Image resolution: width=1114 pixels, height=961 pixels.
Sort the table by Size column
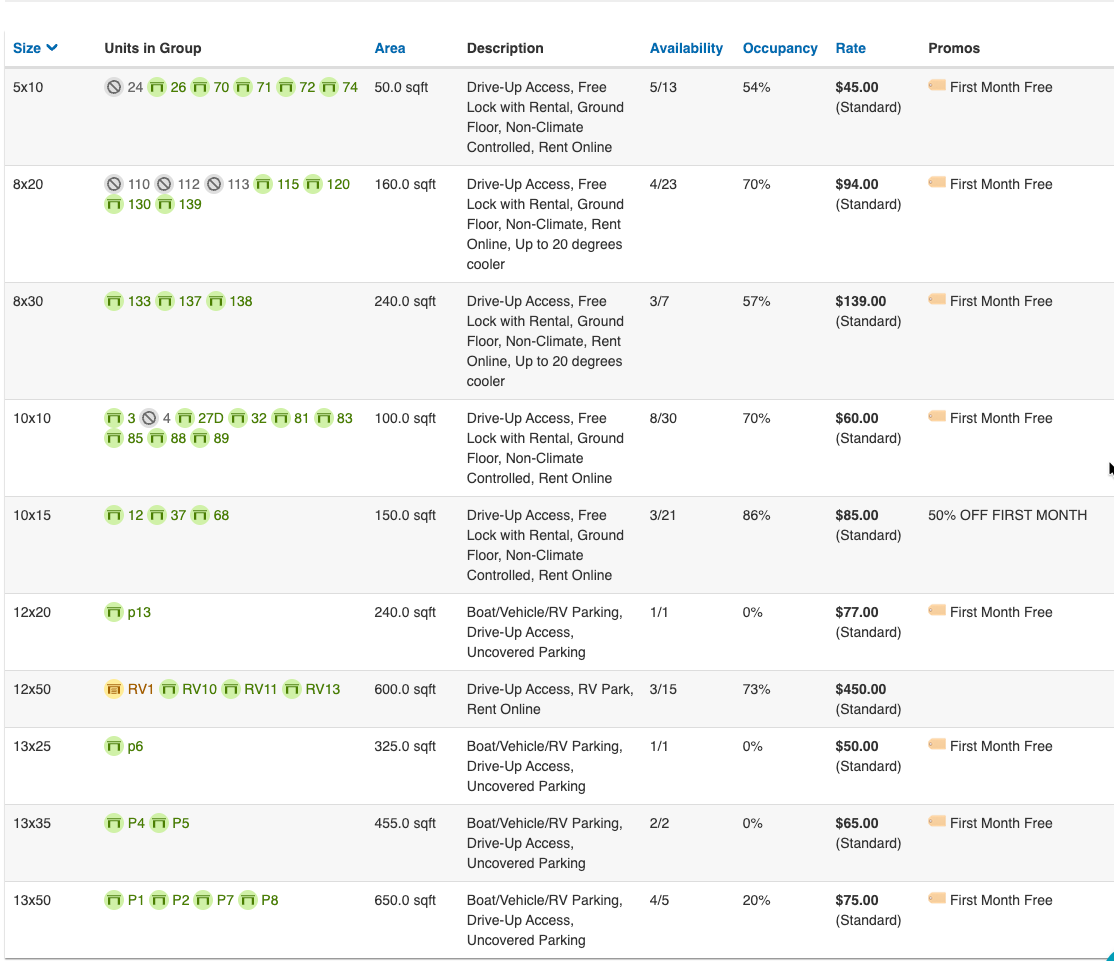pyautogui.click(x=27, y=48)
